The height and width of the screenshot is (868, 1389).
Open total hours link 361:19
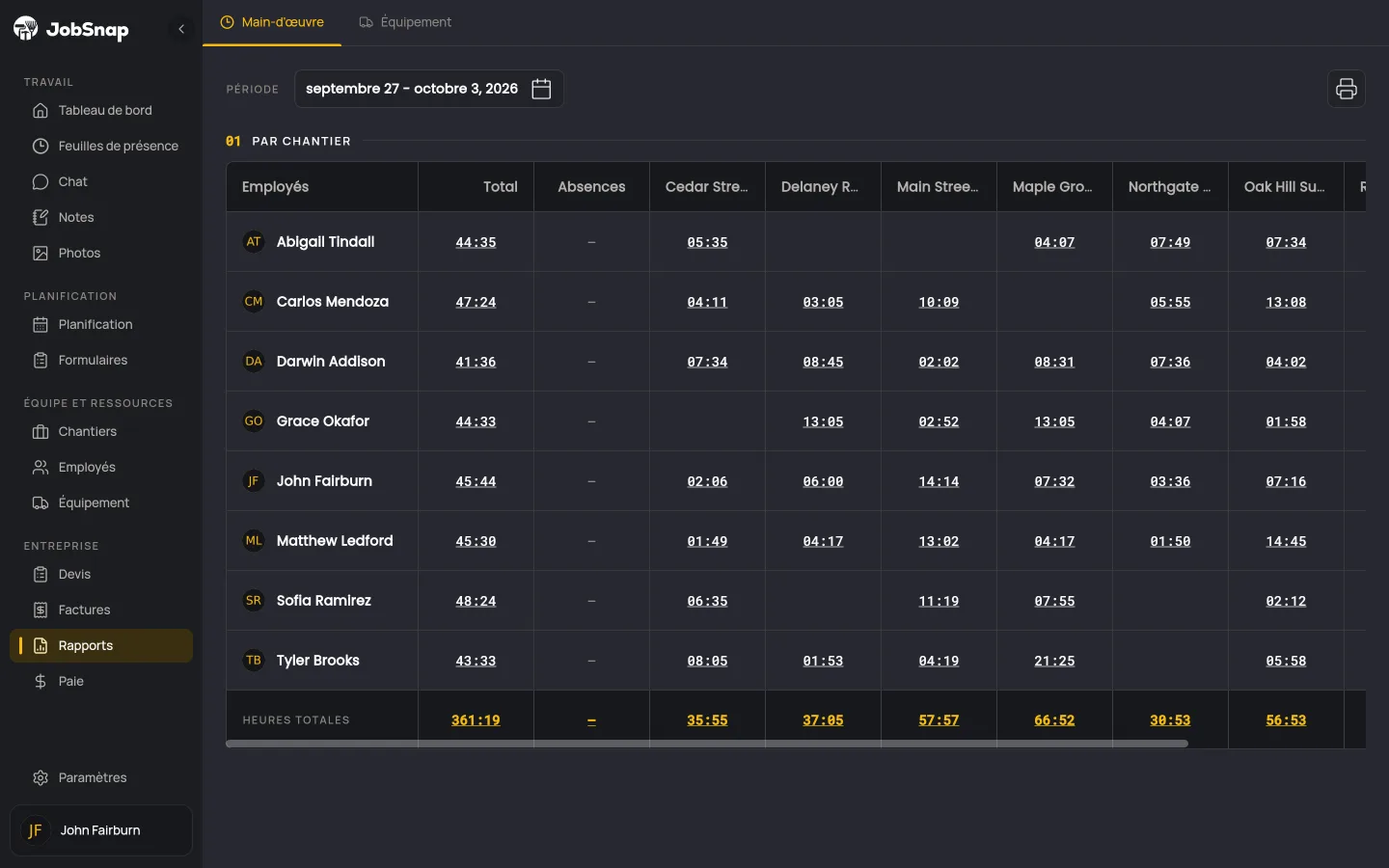[x=476, y=720]
